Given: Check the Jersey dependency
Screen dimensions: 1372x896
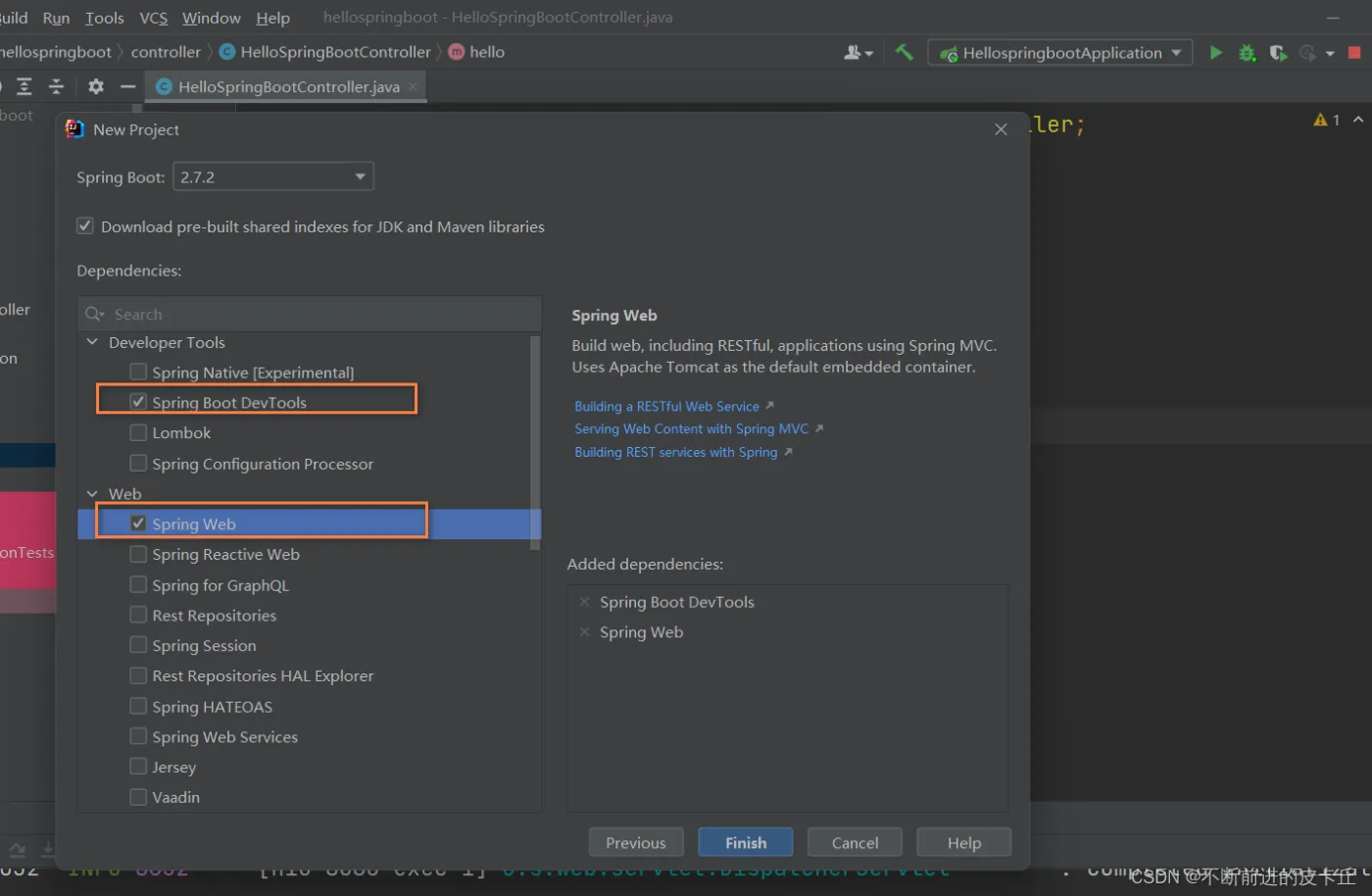Looking at the screenshot, I should [x=138, y=767].
